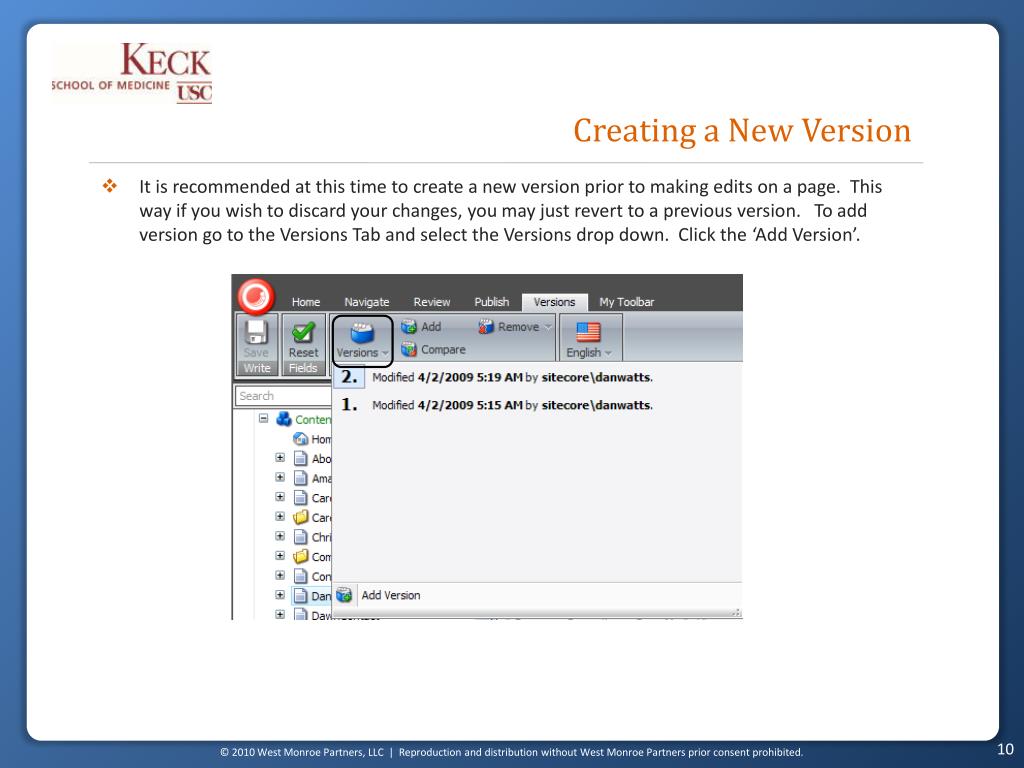Expand the Daw tree item

coord(280,614)
